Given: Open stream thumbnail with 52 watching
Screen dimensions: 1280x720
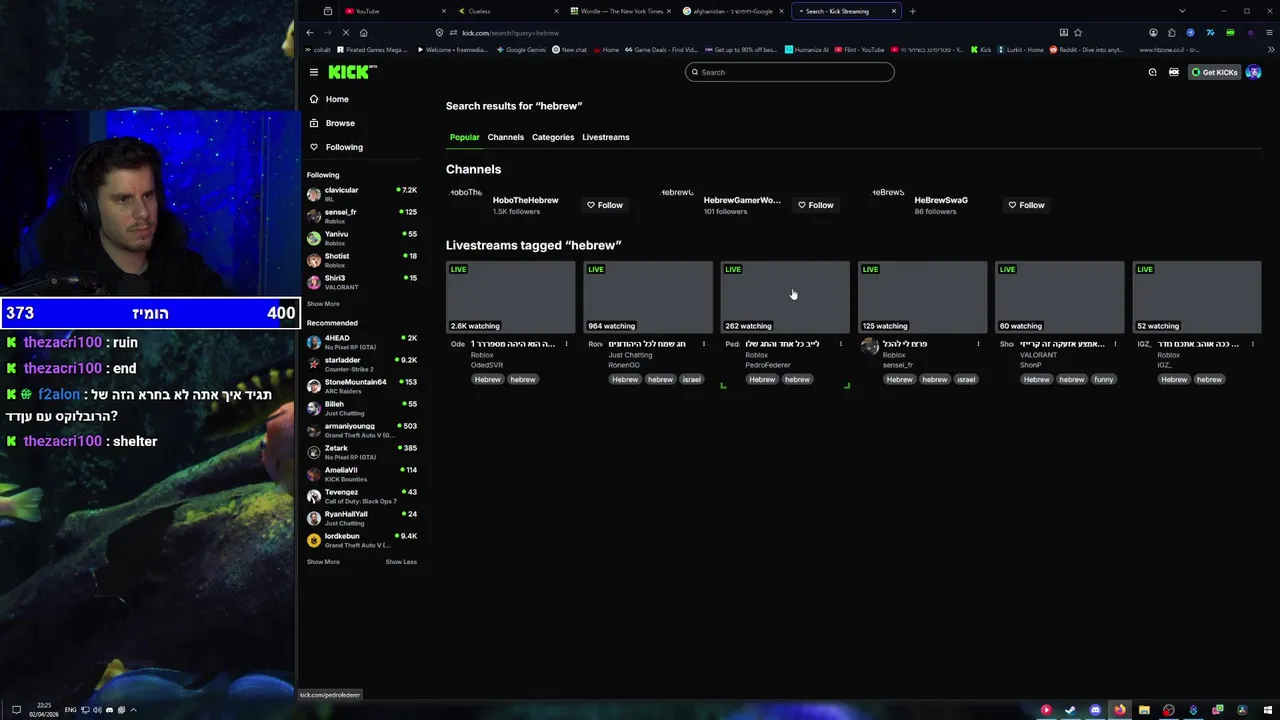Looking at the screenshot, I should point(1197,297).
